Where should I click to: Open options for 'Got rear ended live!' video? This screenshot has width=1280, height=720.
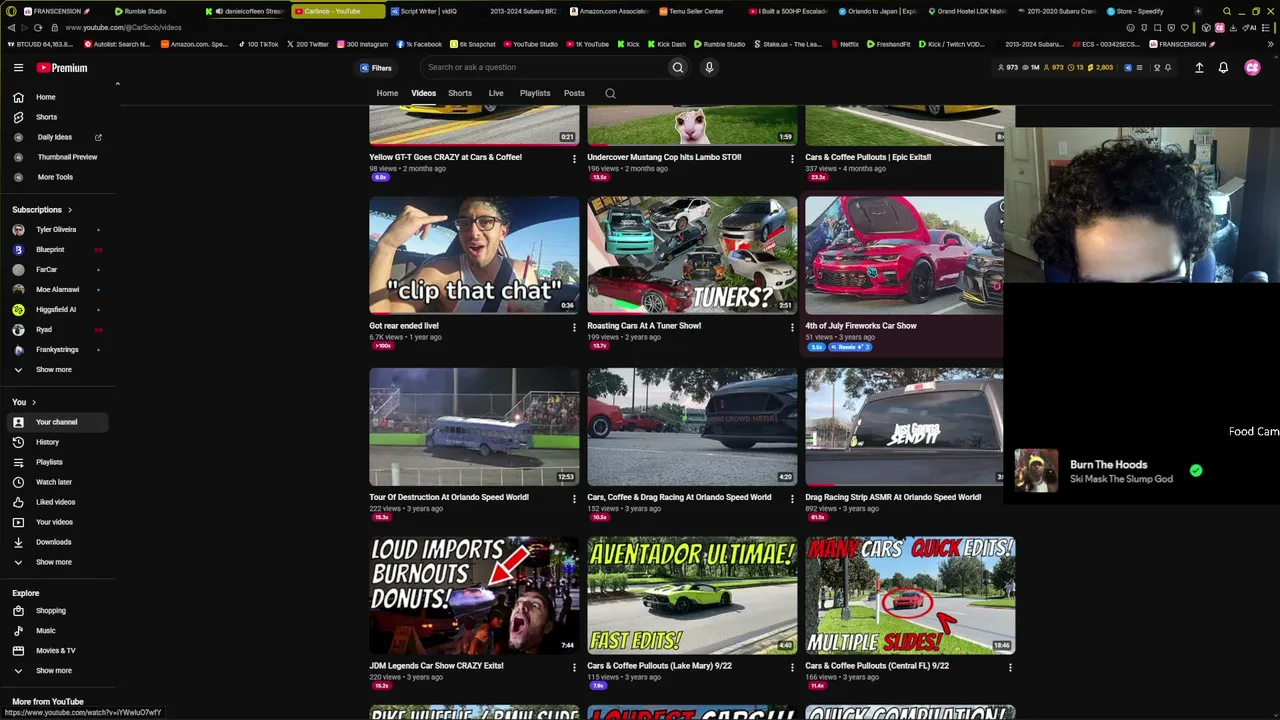pyautogui.click(x=574, y=326)
